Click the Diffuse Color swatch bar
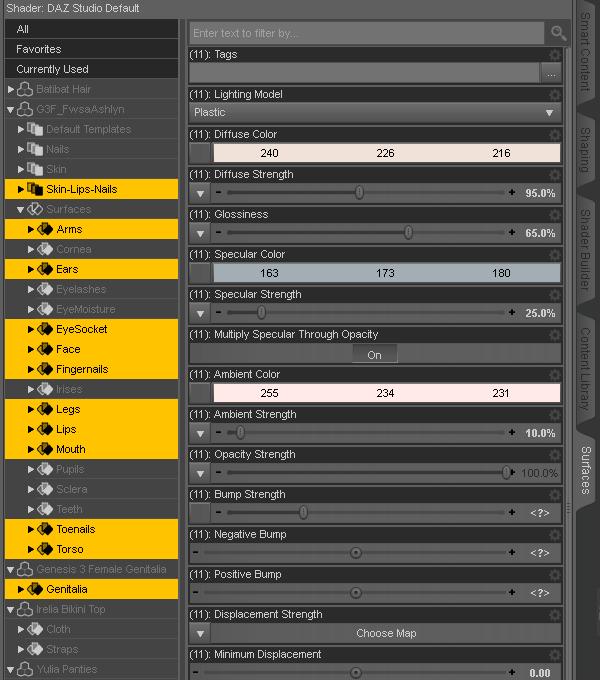600x680 pixels. click(387, 153)
